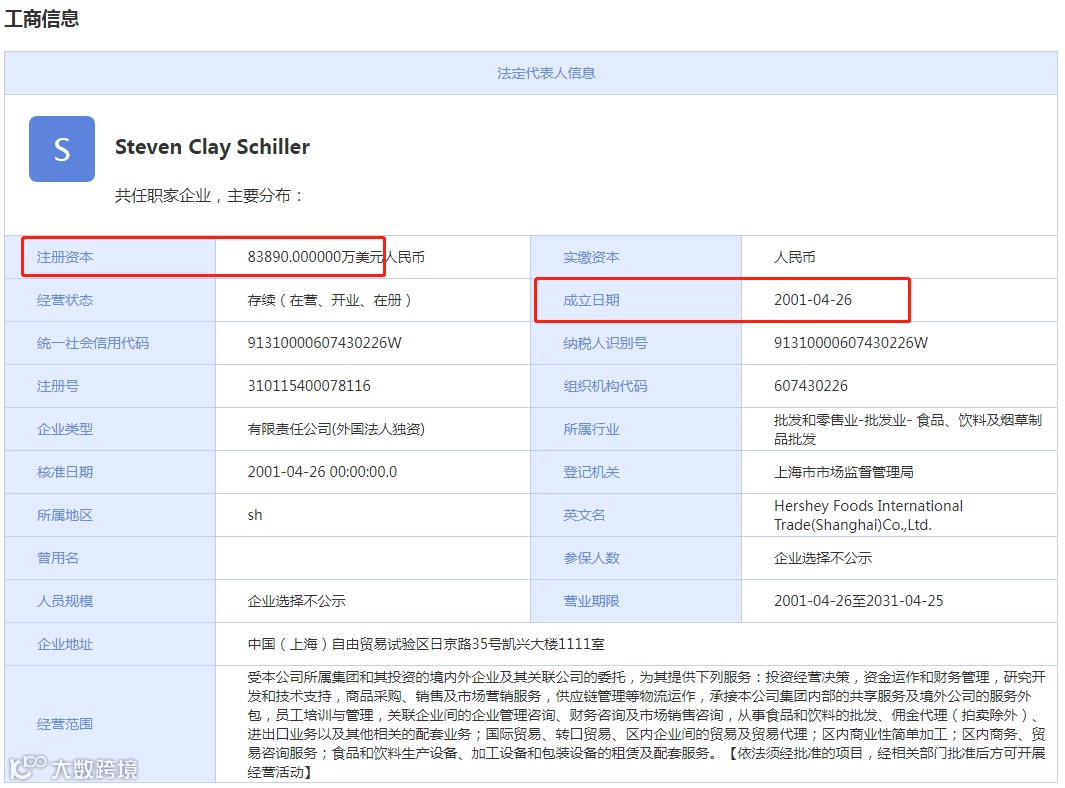Viewport: 1065px width, 788px height.
Task: Click the 工商信息 section heading
Action: click(x=42, y=18)
